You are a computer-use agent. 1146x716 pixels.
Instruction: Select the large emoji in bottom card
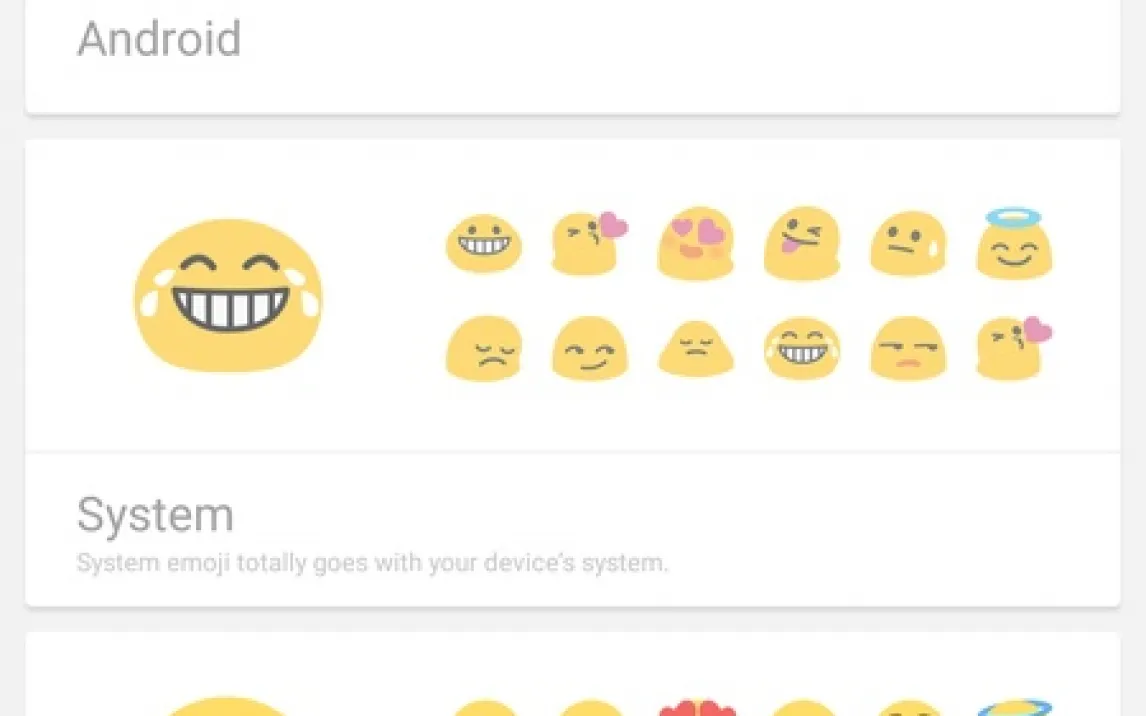(x=228, y=706)
